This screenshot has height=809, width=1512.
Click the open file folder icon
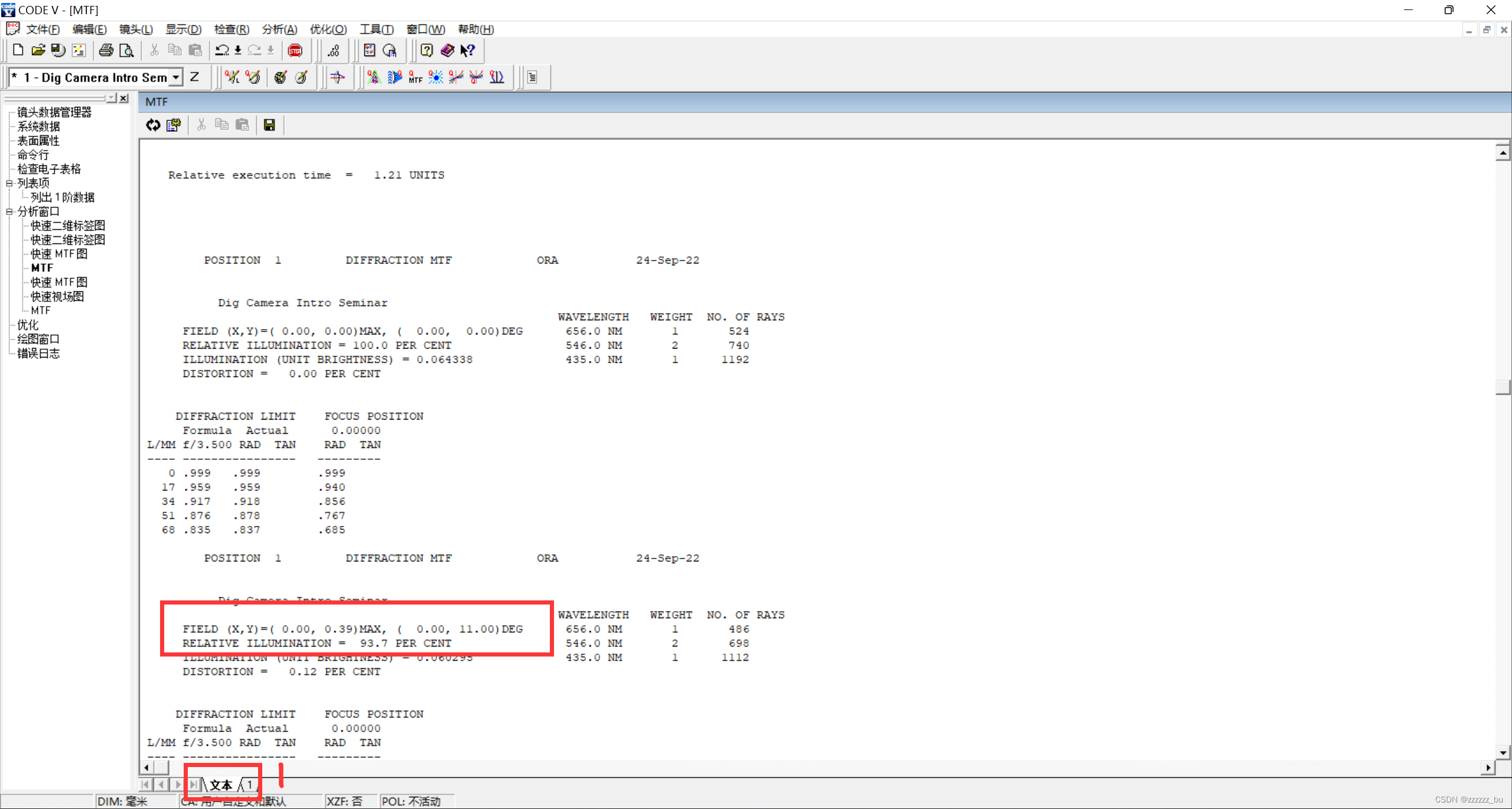click(x=38, y=51)
